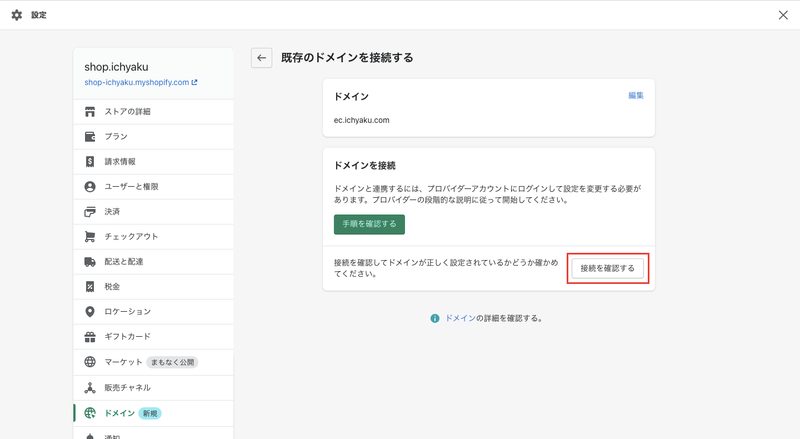Select 決済 in the sidebar

pyautogui.click(x=154, y=211)
